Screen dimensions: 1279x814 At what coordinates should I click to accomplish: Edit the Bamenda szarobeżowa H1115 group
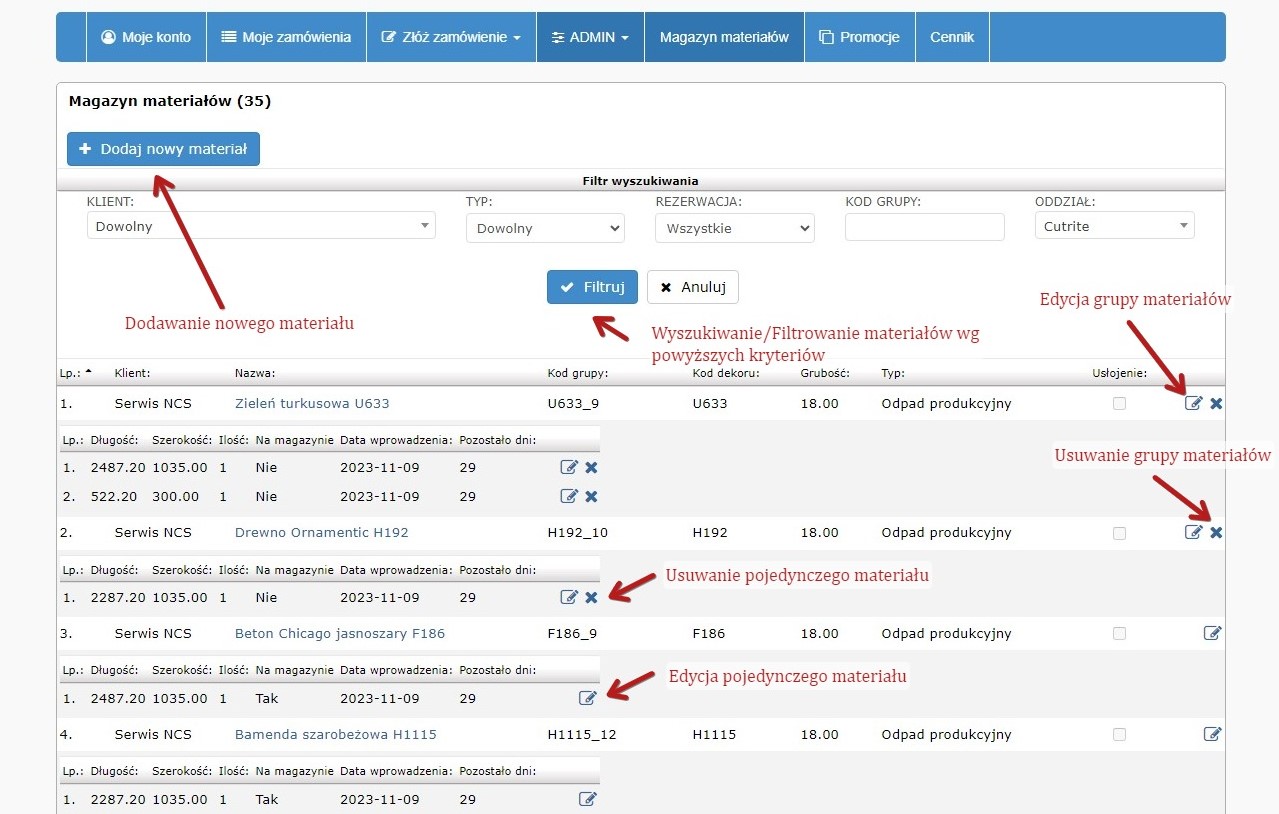[x=1212, y=734]
